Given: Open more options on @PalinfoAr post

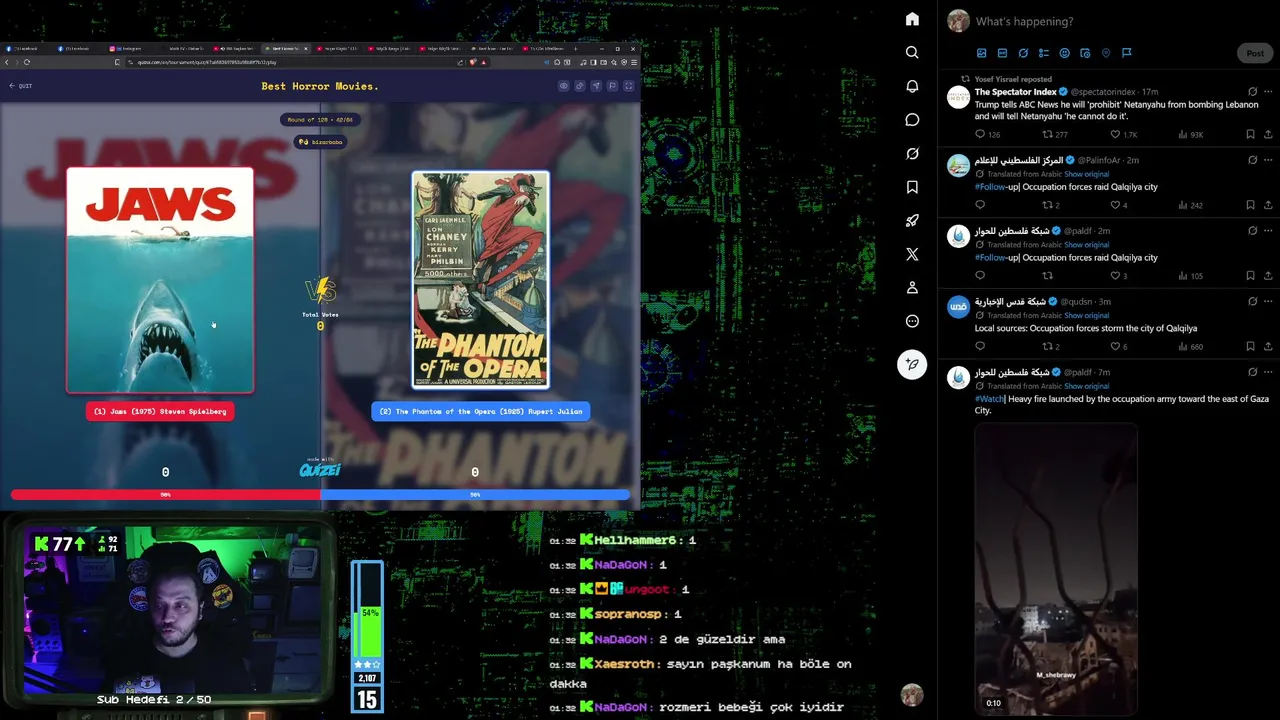Looking at the screenshot, I should tap(1269, 160).
